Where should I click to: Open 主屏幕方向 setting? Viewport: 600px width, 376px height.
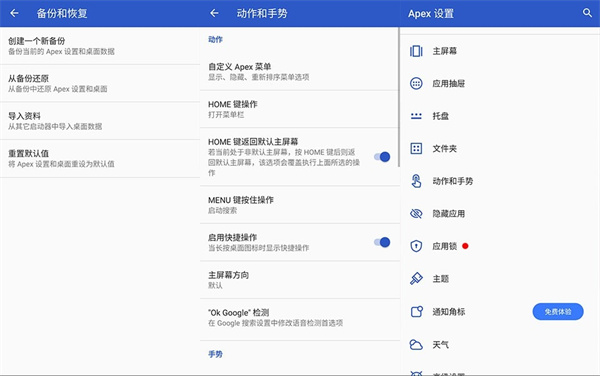pos(299,280)
